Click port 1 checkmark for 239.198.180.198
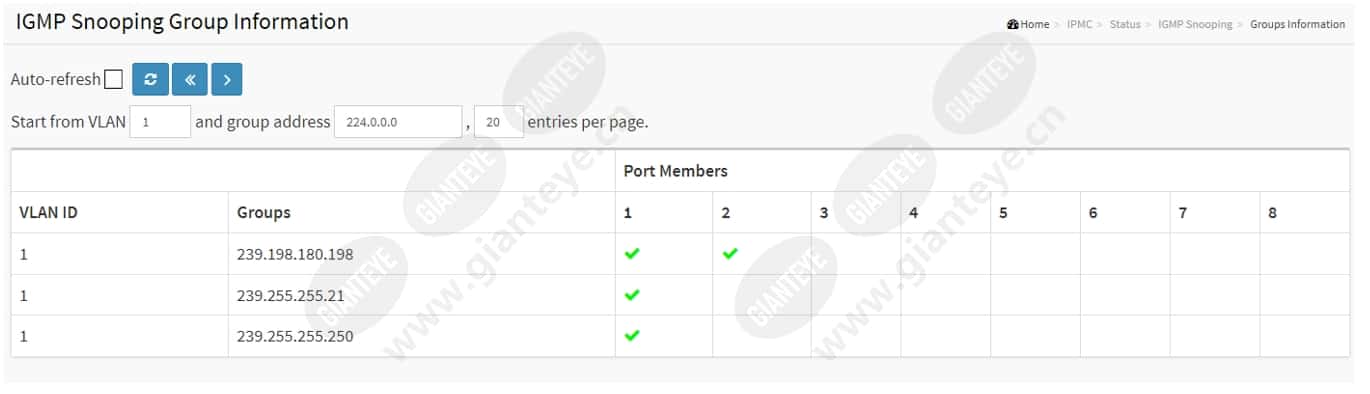The image size is (1370, 394). point(631,254)
